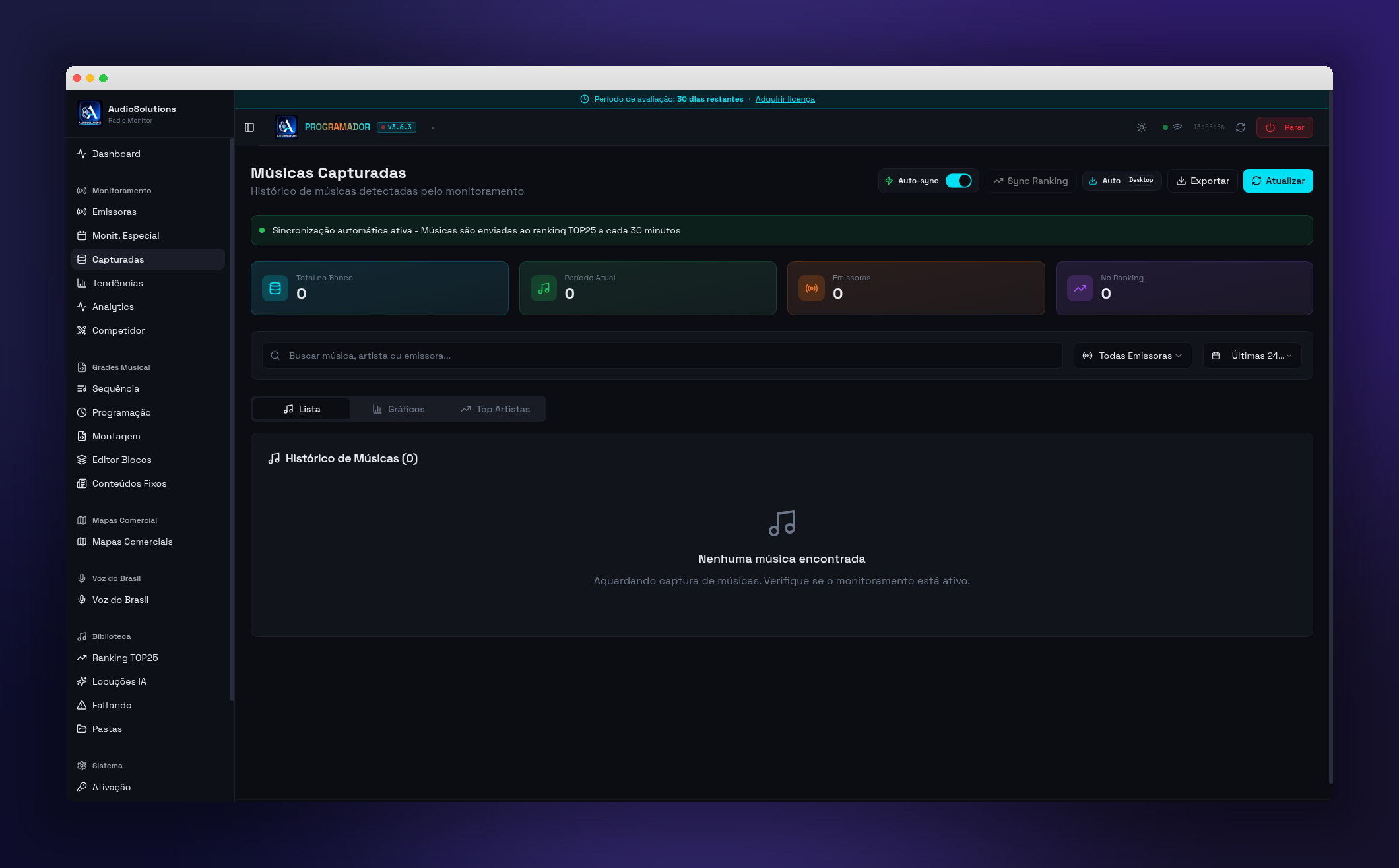1399x868 pixels.
Task: Click the Atualizar button
Action: pyautogui.click(x=1278, y=181)
